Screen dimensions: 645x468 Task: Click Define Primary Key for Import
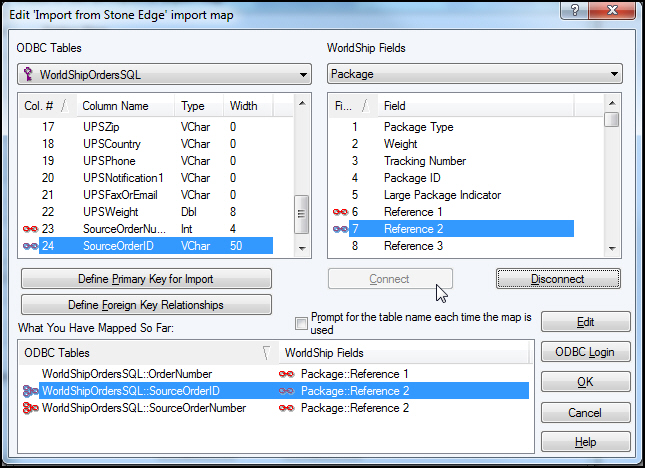click(x=146, y=279)
